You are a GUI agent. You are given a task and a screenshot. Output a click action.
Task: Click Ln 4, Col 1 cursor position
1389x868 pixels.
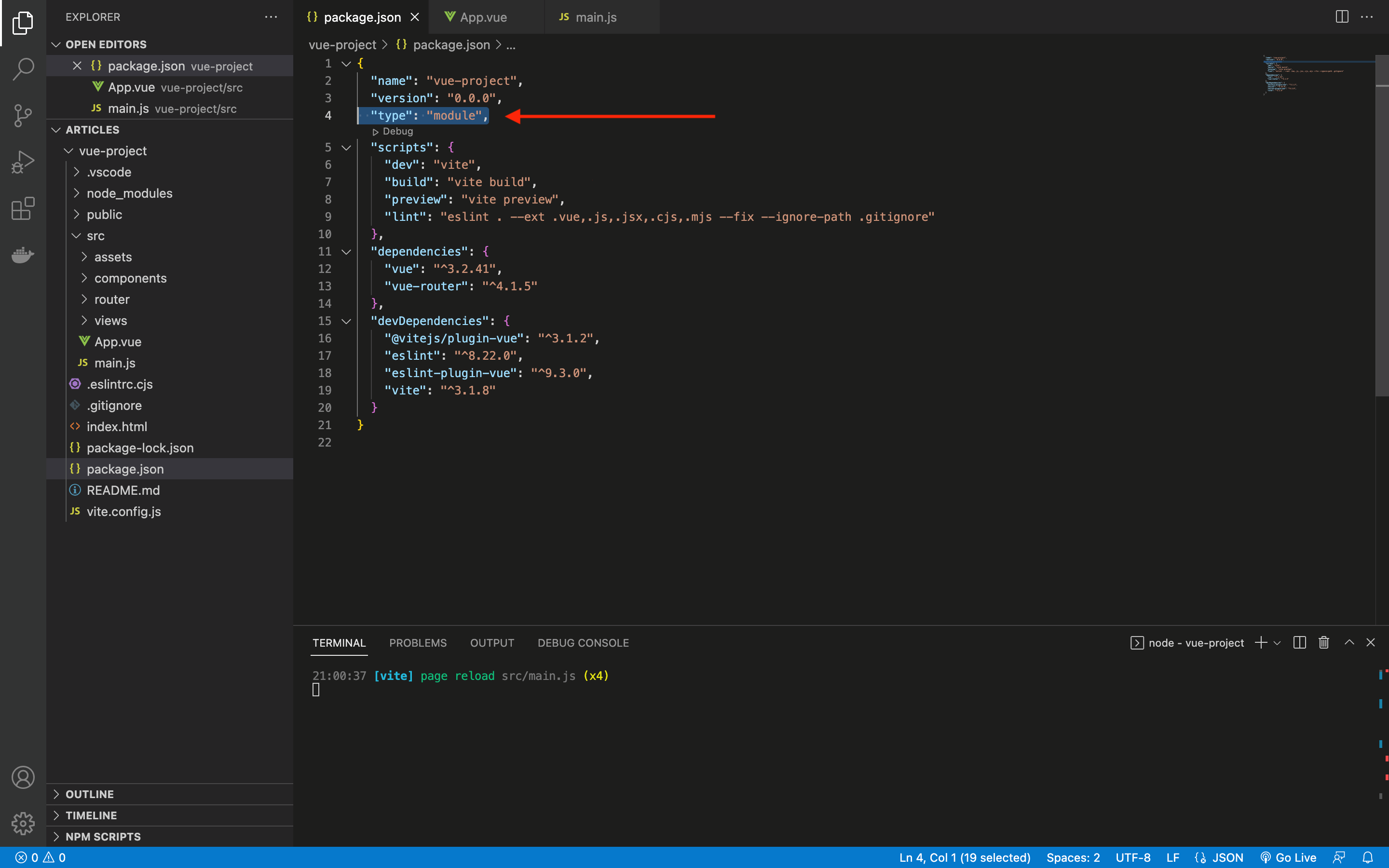click(x=964, y=858)
